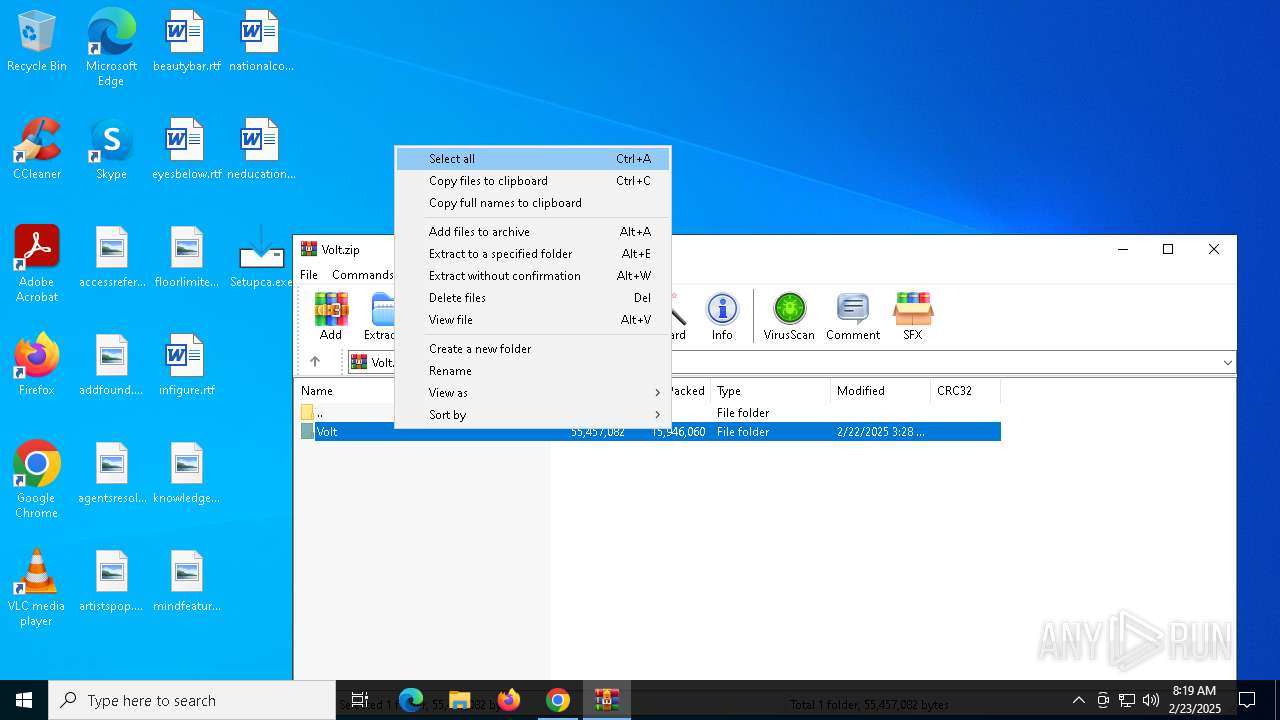Open CCleaner desktop shortcut
The image size is (1280, 720).
click(37, 150)
